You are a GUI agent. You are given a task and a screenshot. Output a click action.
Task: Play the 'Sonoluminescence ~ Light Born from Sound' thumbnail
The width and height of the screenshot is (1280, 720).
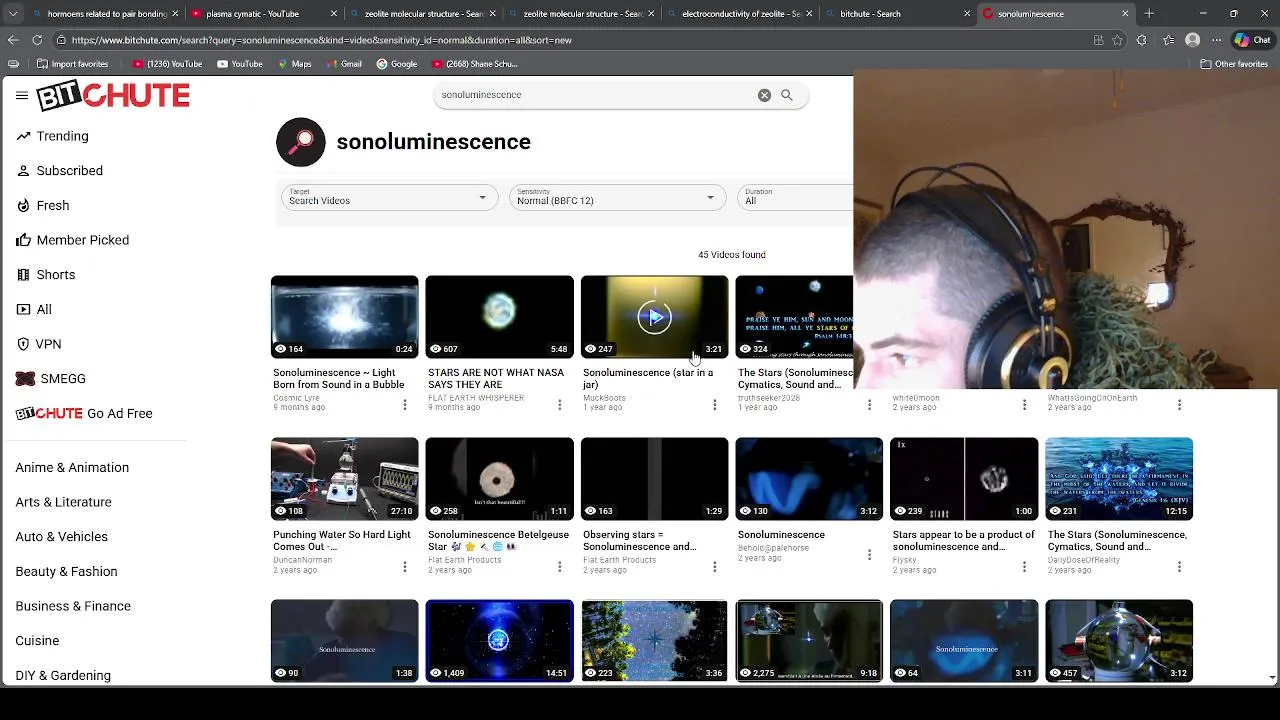point(345,317)
